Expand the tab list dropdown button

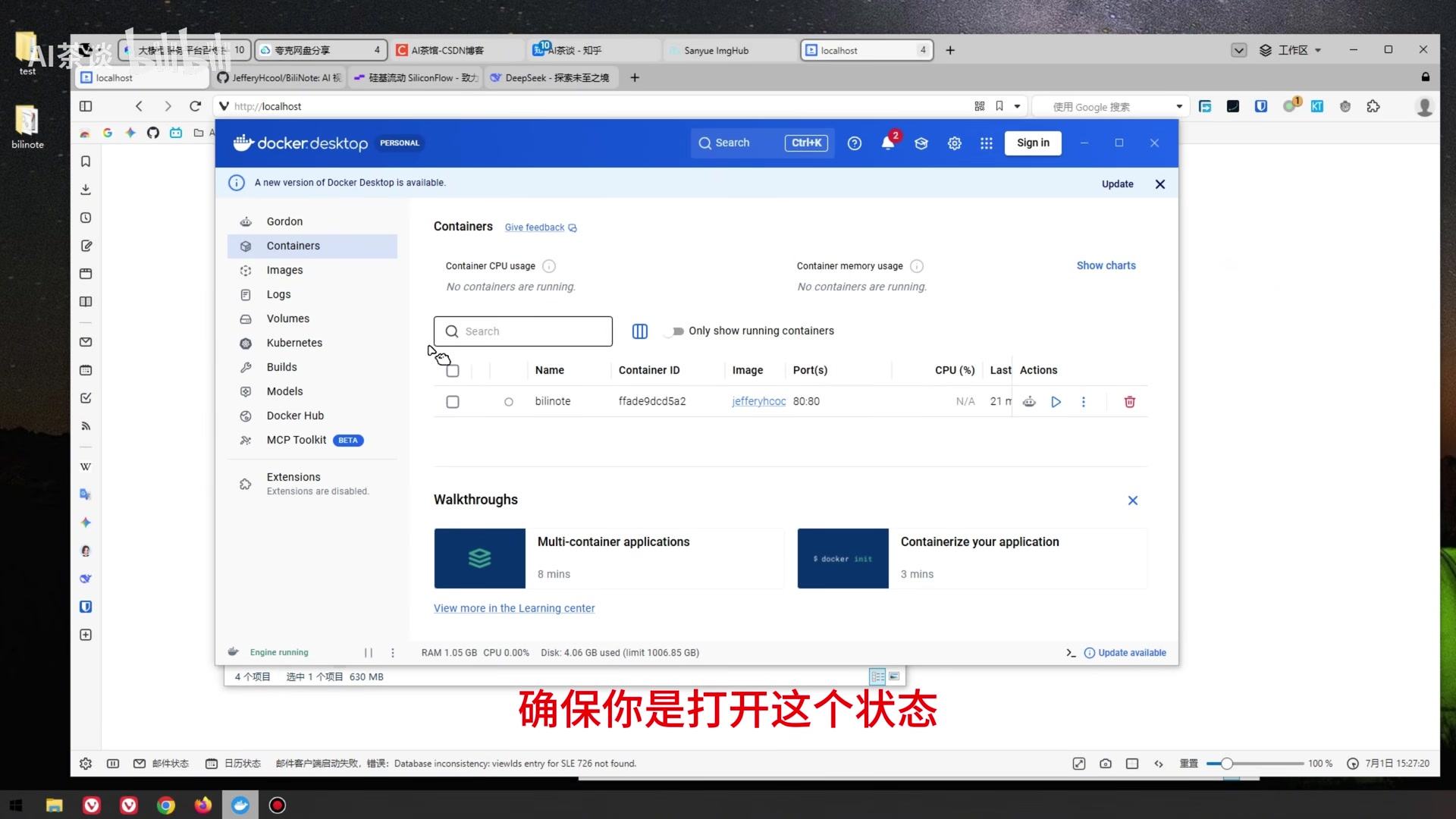1239,50
